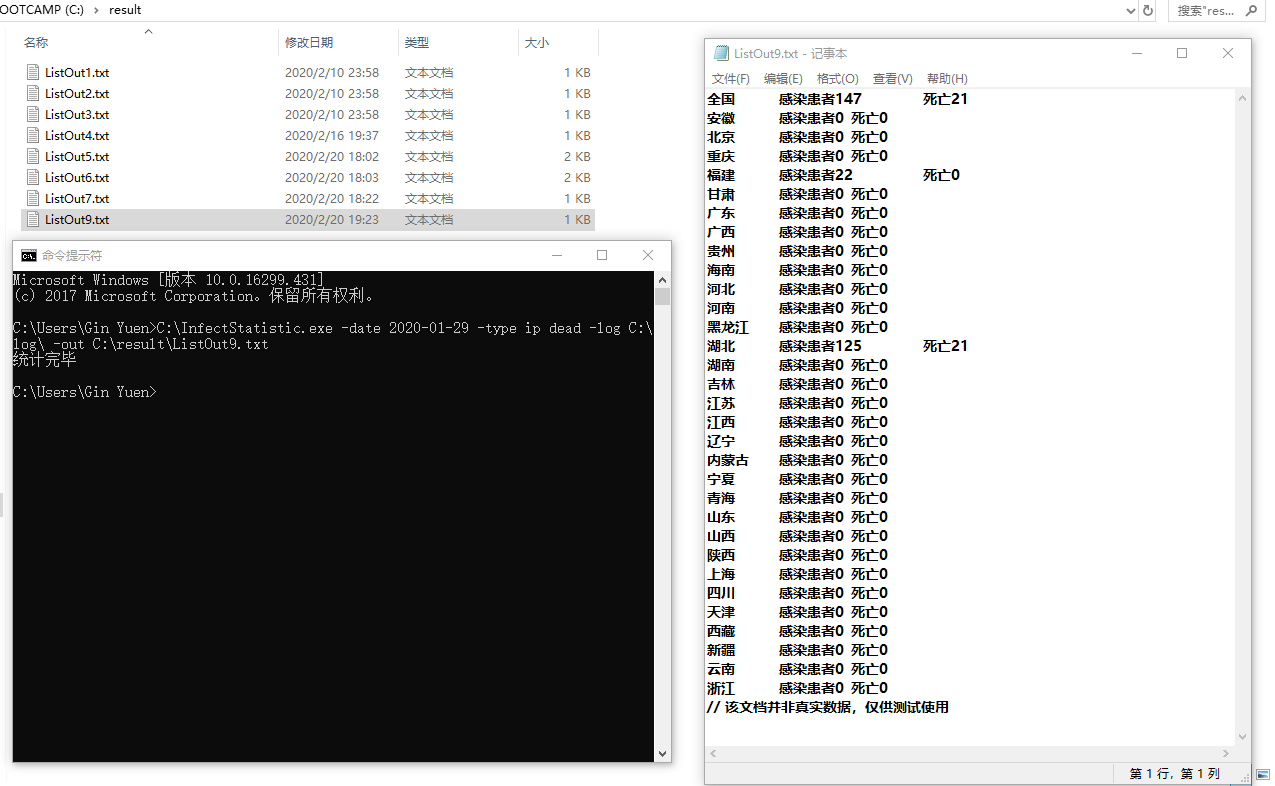Click the Explorer refresh button
Viewport: 1275px width, 786px height.
point(1148,10)
